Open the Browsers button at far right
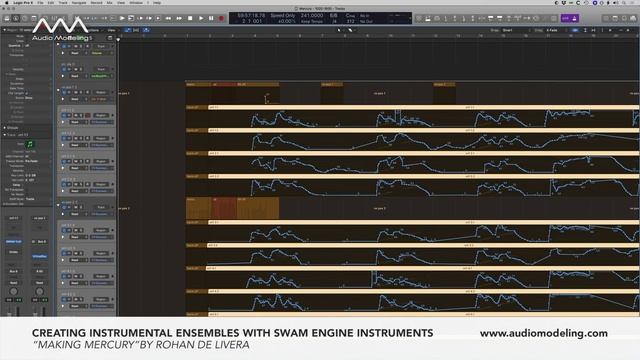This screenshot has width=640, height=360. coord(633,18)
